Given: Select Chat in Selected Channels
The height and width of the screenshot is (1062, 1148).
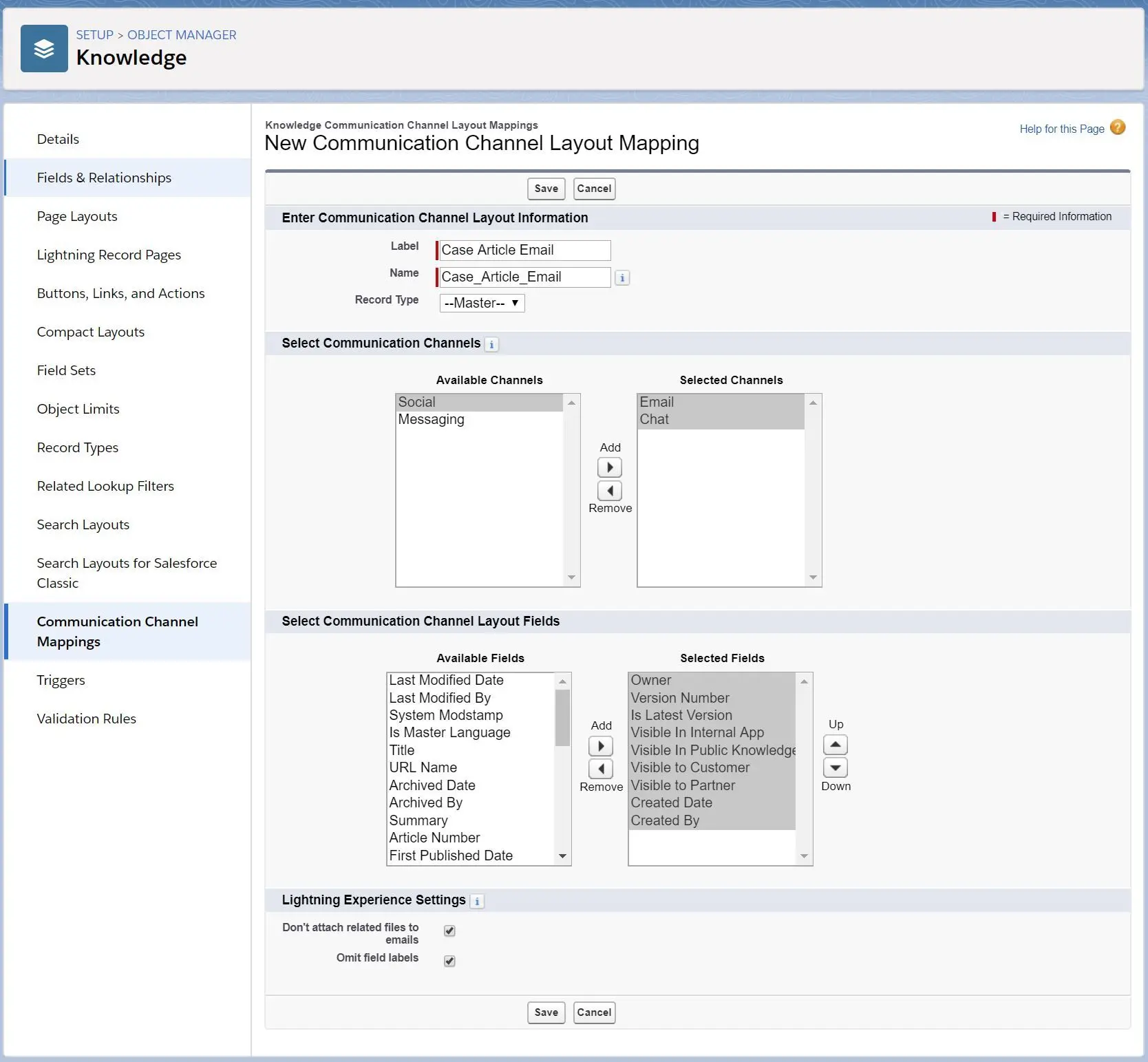Looking at the screenshot, I should 721,419.
